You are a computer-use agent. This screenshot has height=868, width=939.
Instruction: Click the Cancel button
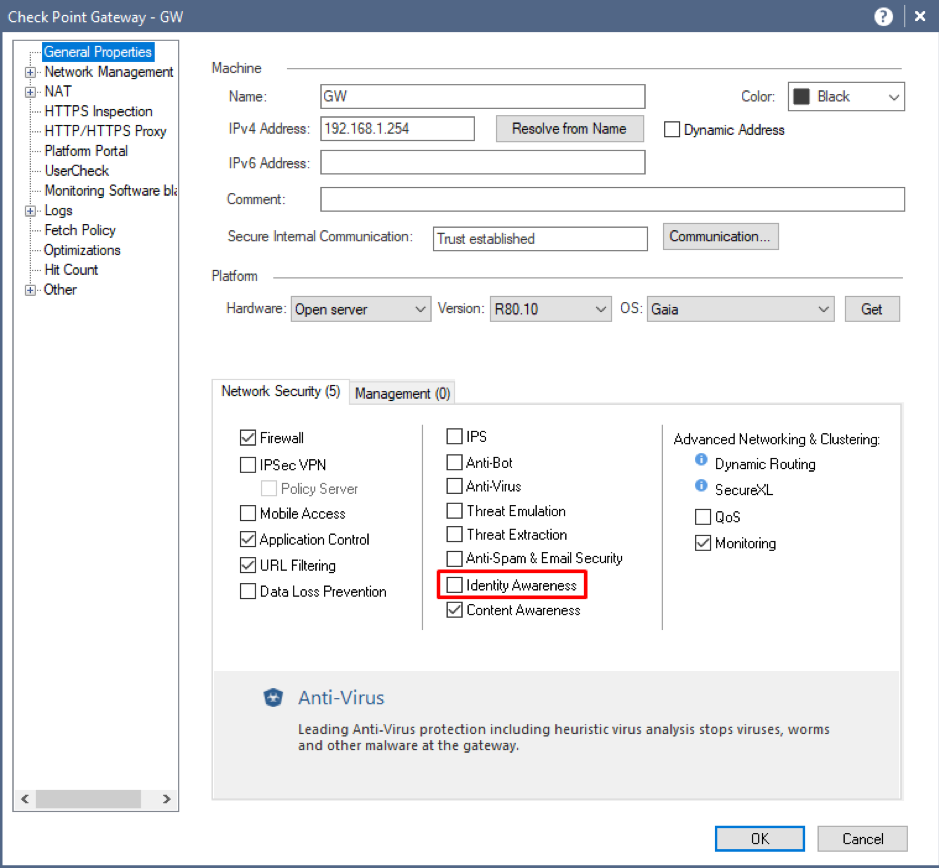[862, 839]
